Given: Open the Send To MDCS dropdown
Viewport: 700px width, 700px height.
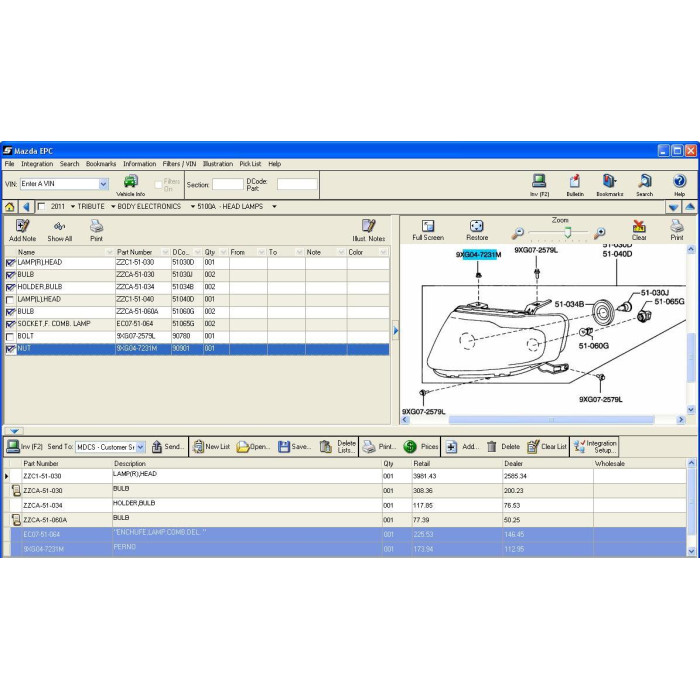Looking at the screenshot, I should (141, 447).
